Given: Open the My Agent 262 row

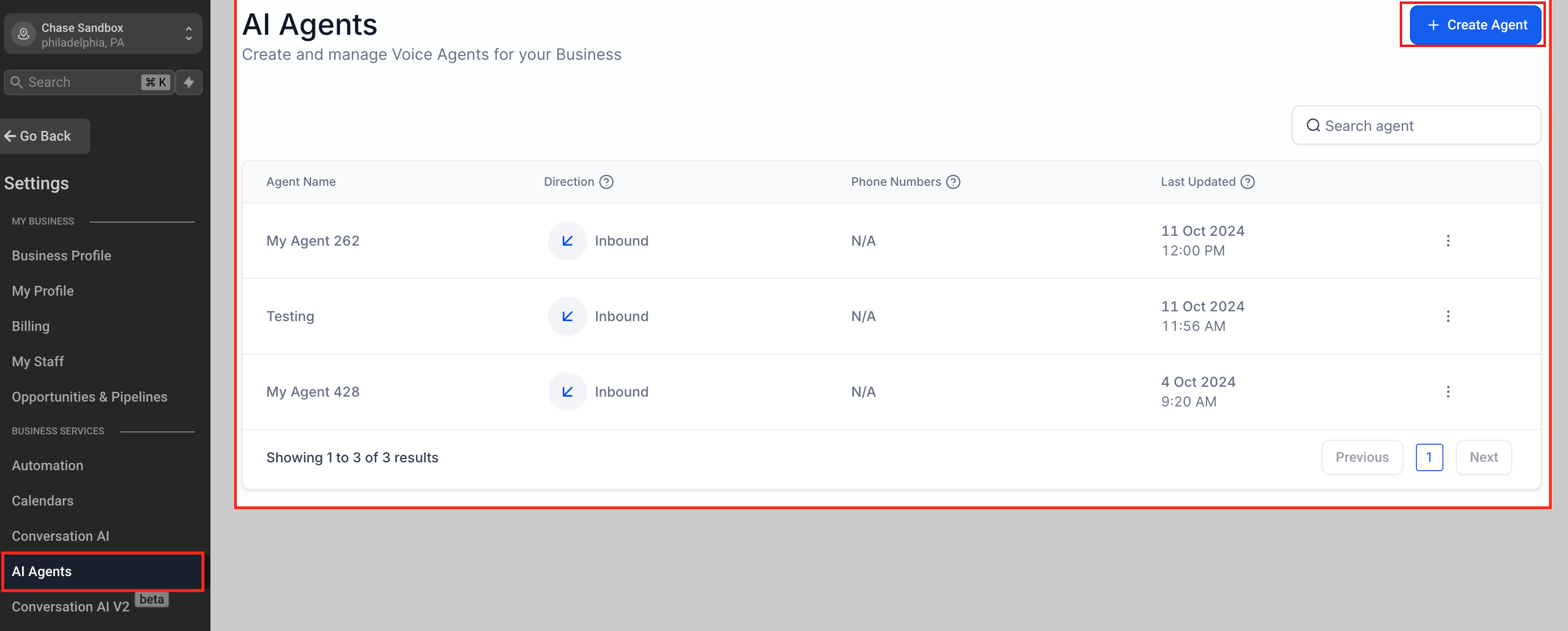Looking at the screenshot, I should tap(891, 241).
